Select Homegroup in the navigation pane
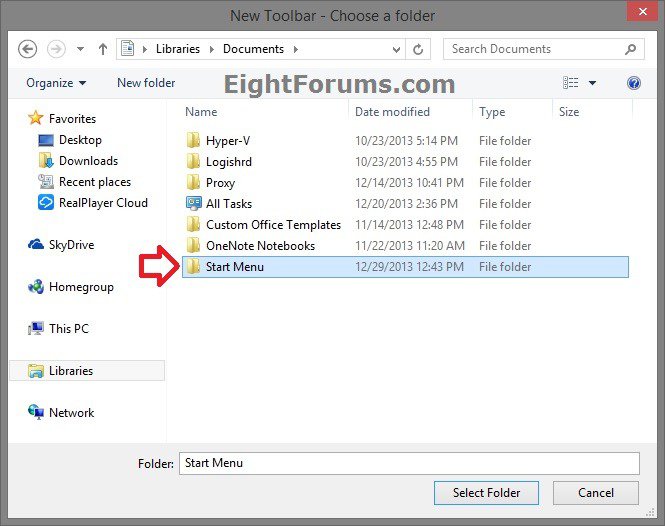The width and height of the screenshot is (665, 526). click(80, 287)
